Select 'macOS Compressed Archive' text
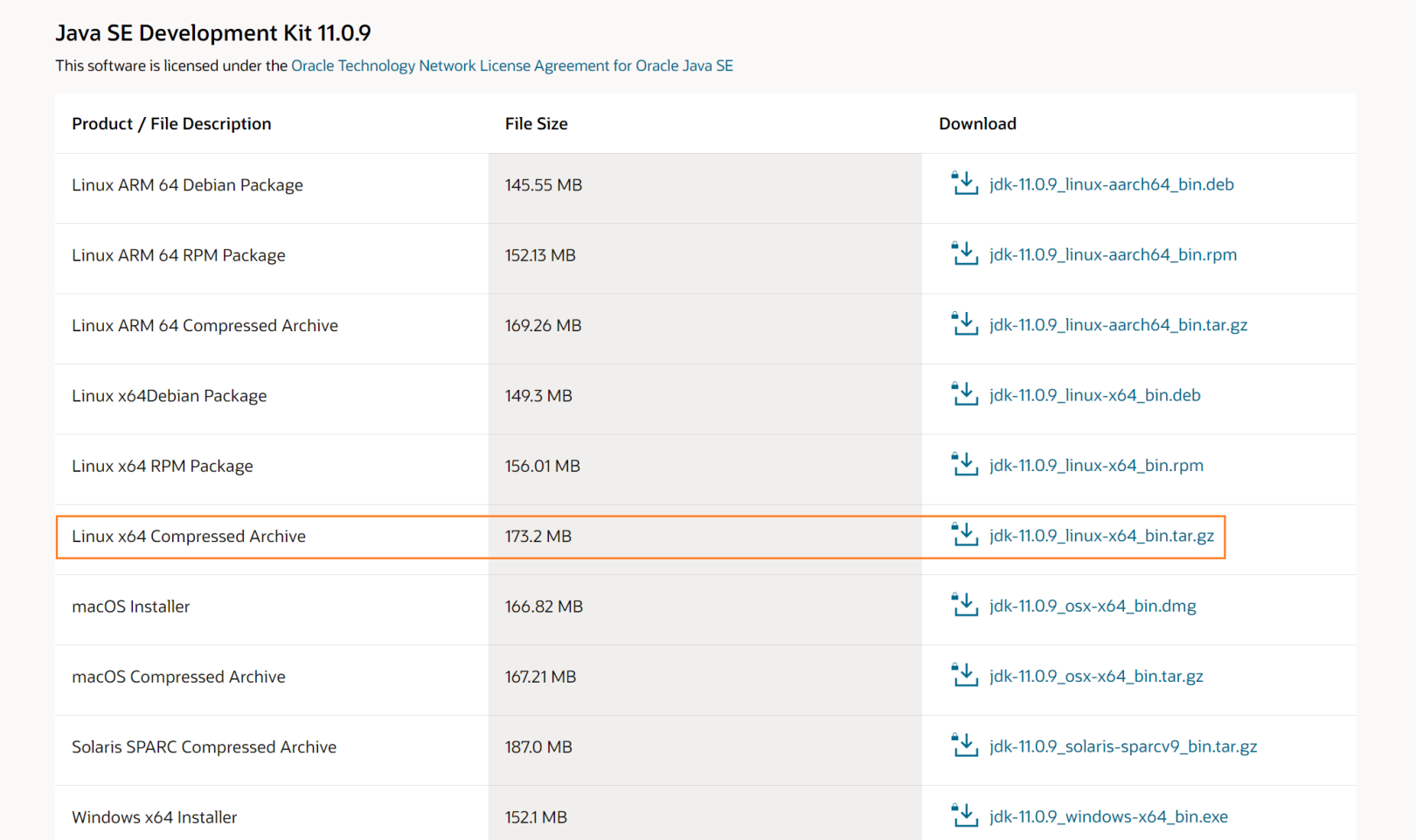Image resolution: width=1416 pixels, height=840 pixels. tap(178, 677)
